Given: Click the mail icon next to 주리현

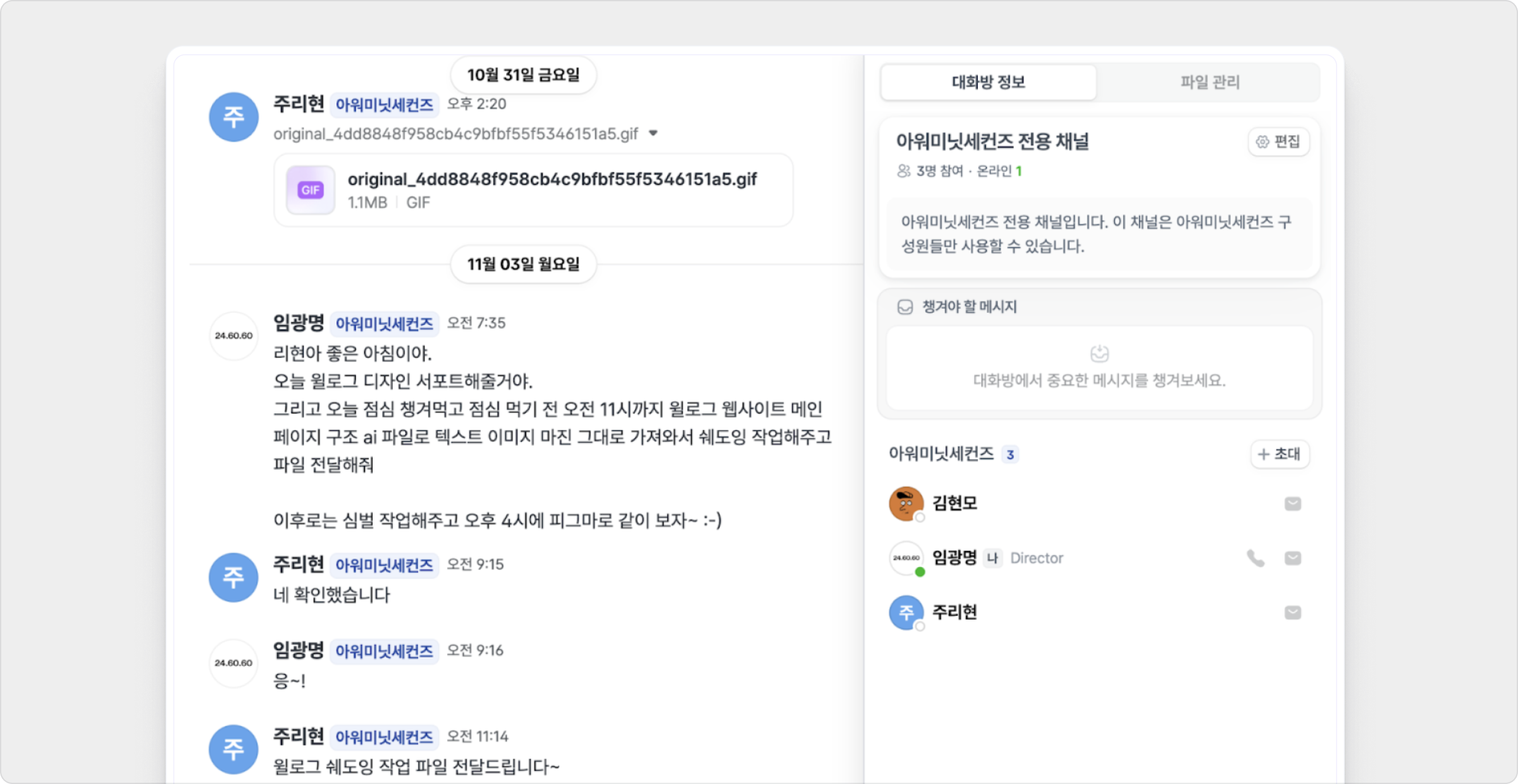Looking at the screenshot, I should pyautogui.click(x=1294, y=612).
